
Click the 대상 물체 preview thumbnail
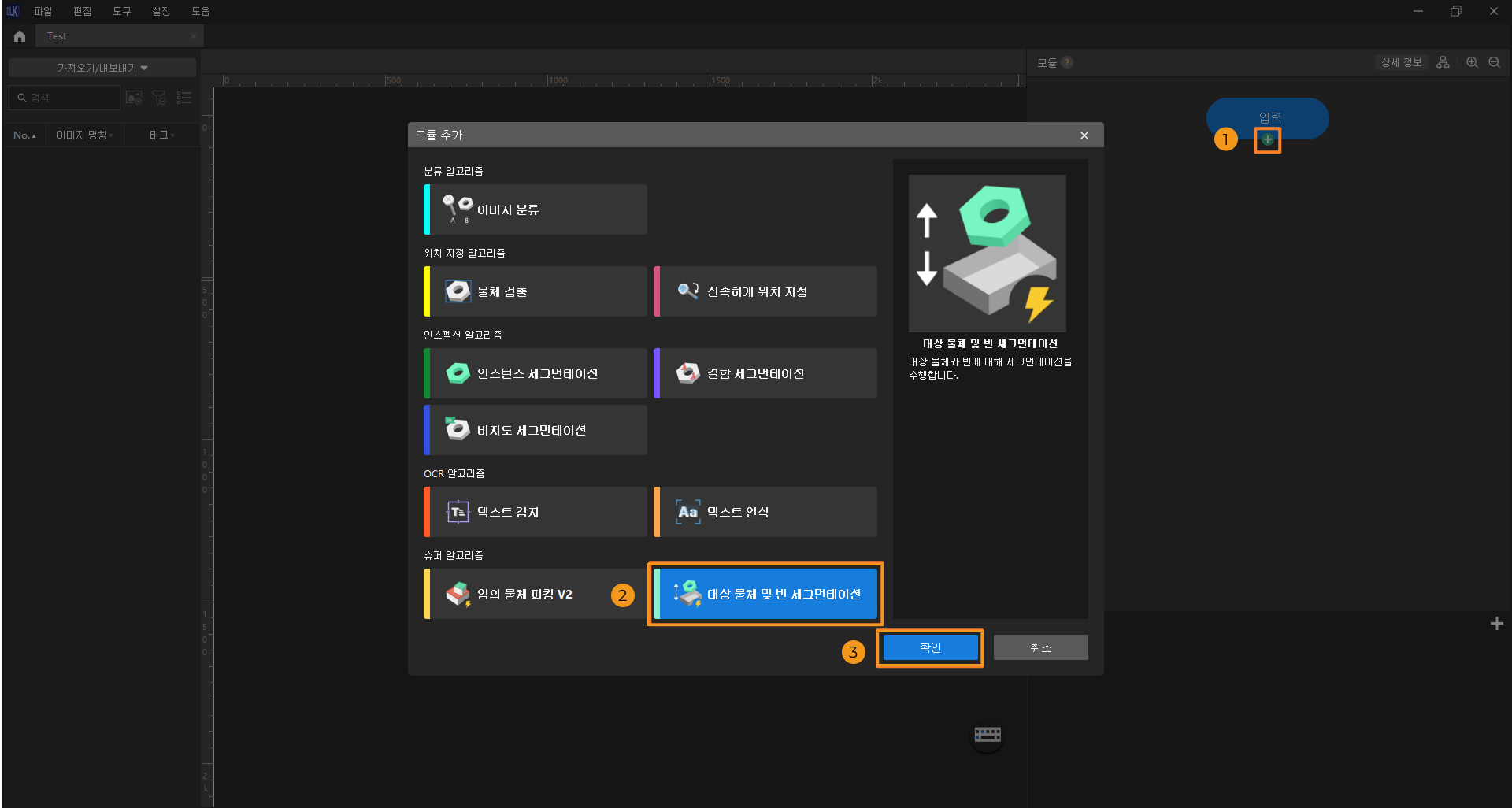(988, 254)
